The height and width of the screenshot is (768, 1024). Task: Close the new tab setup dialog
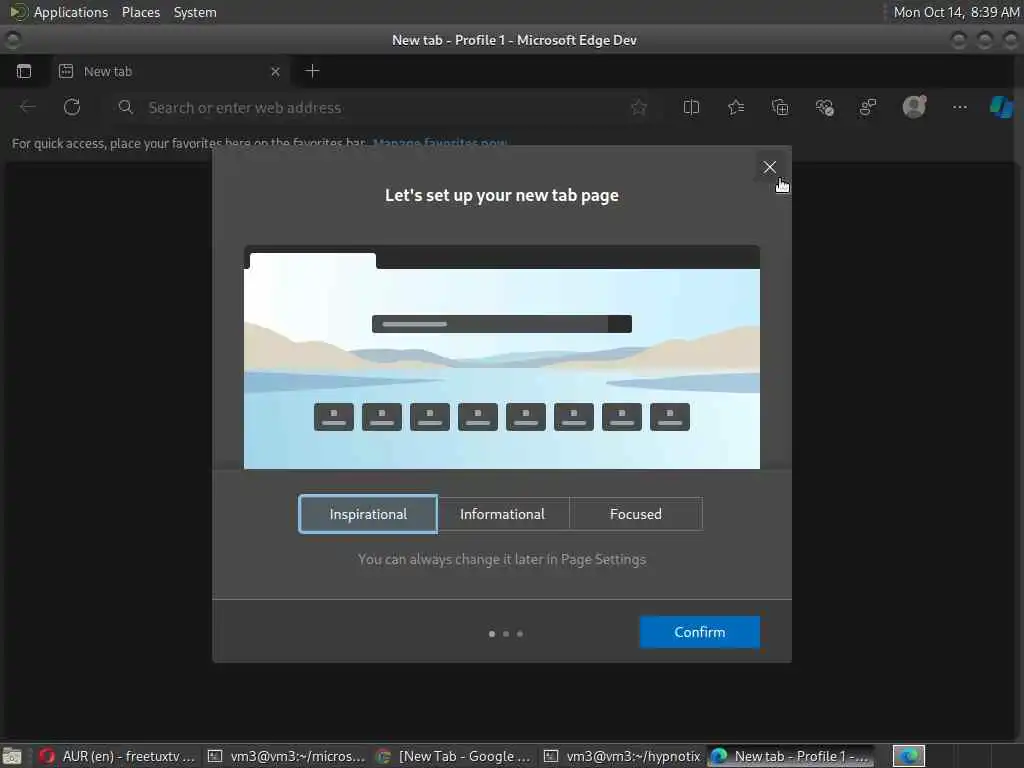tap(769, 167)
